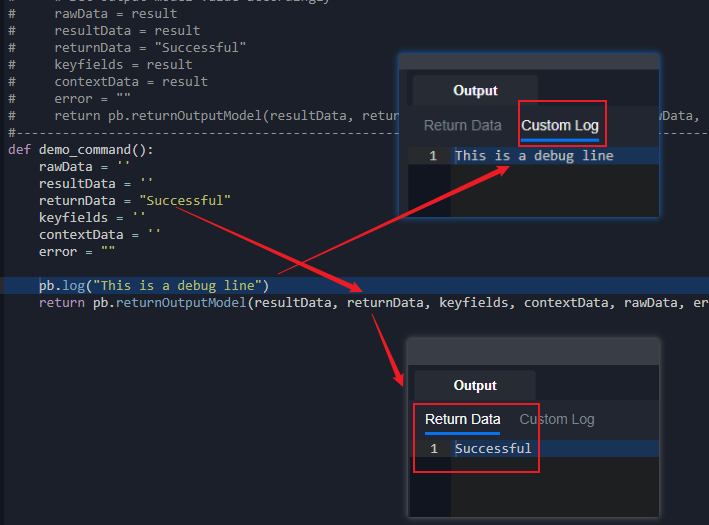Click the uncommented rawData = '' line
709x525 pixels.
[84, 167]
